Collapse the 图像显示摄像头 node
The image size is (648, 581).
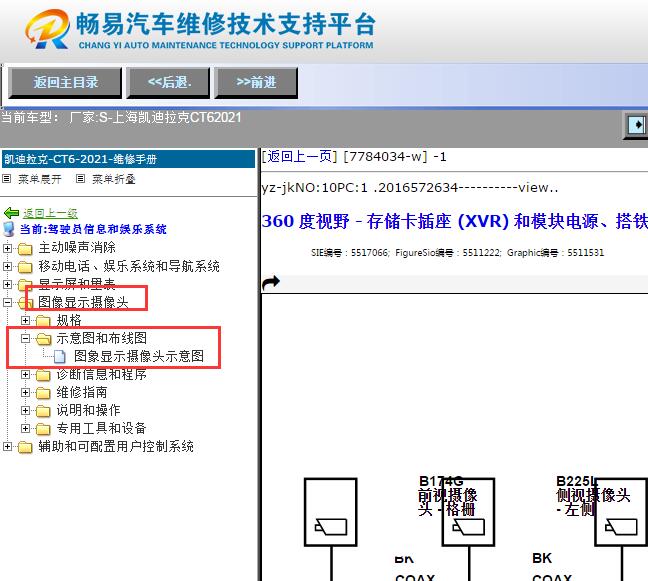(7, 302)
